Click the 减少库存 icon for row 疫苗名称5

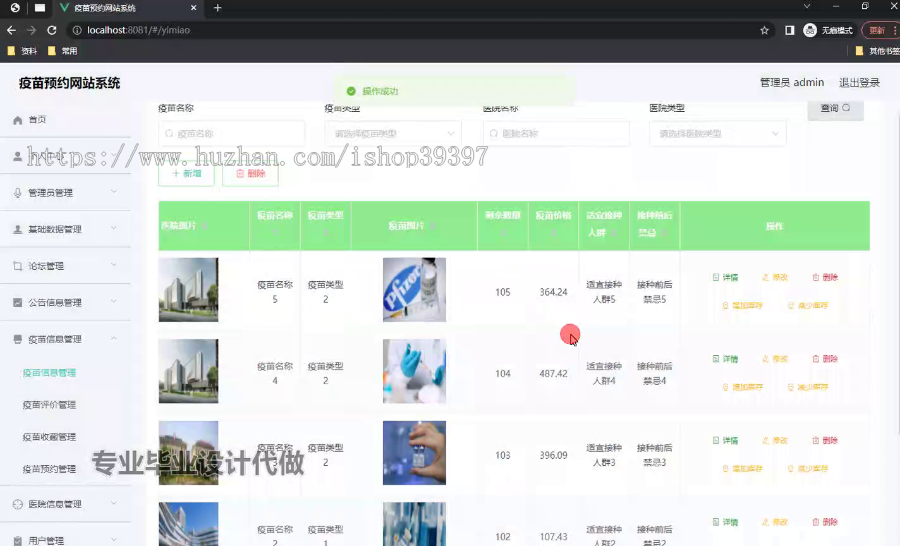[791, 305]
